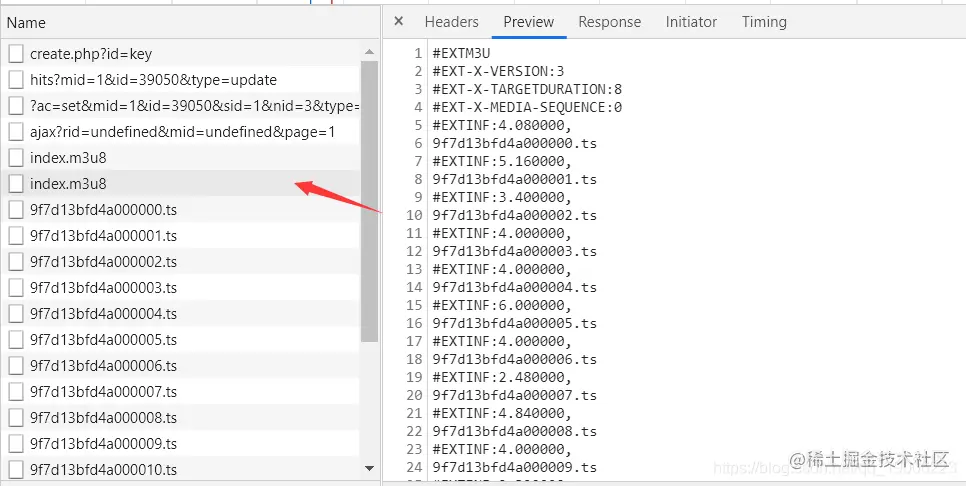
Task: Open the Initiator tab
Action: [691, 22]
